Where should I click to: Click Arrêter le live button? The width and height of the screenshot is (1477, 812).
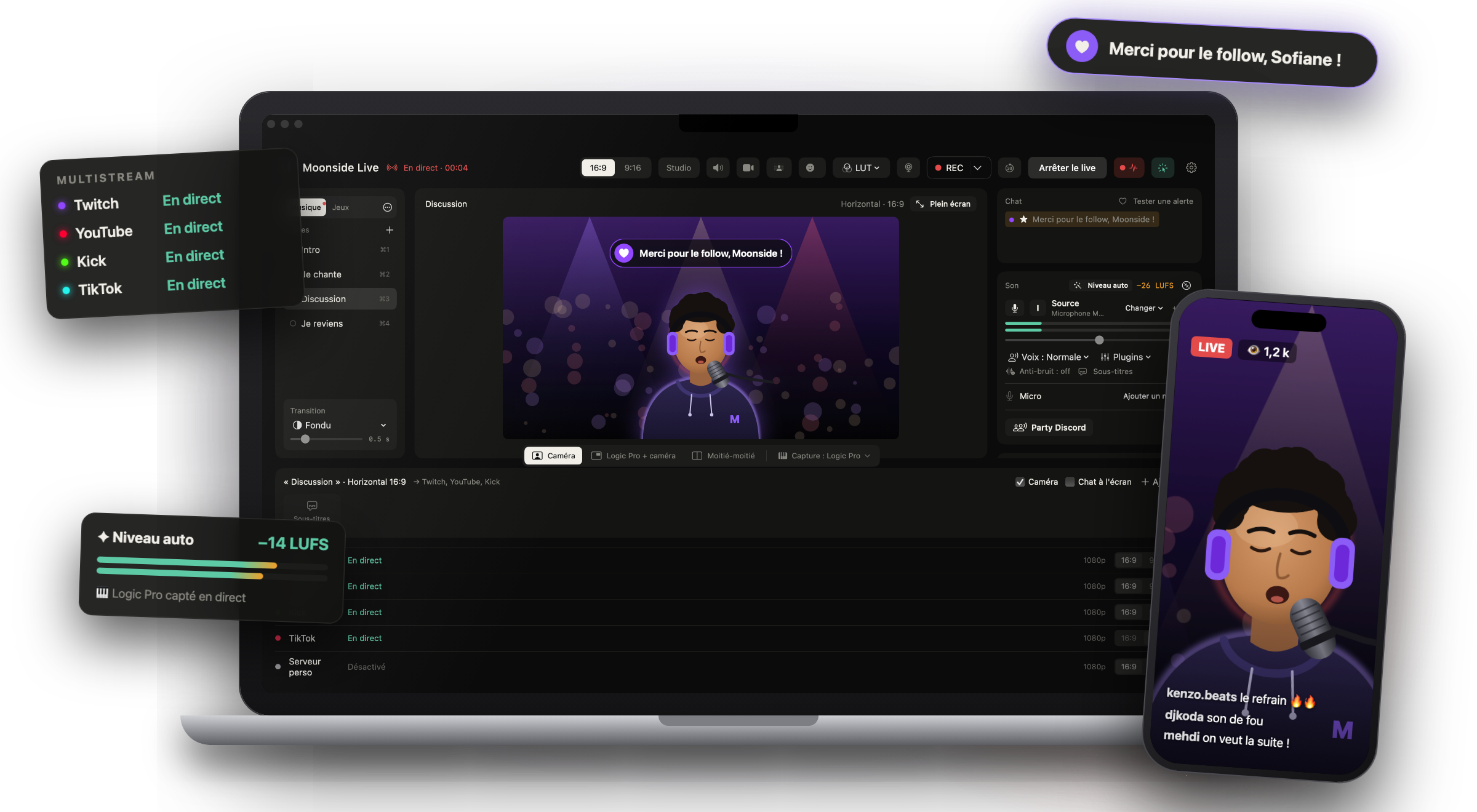pyautogui.click(x=1067, y=168)
